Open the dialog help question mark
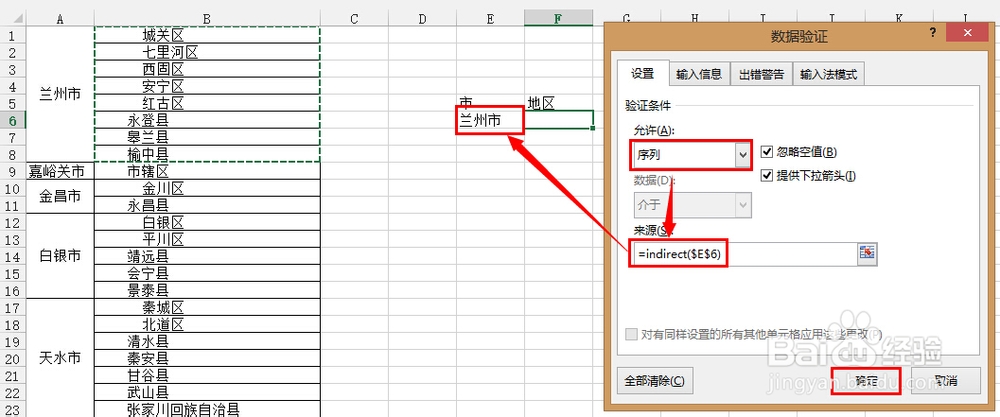This screenshot has width=1000, height=417. [932, 33]
